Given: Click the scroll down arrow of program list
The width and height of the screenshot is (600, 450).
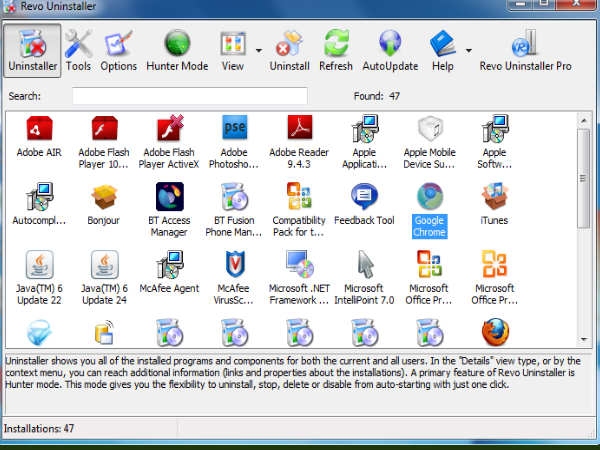Looking at the screenshot, I should (x=584, y=339).
